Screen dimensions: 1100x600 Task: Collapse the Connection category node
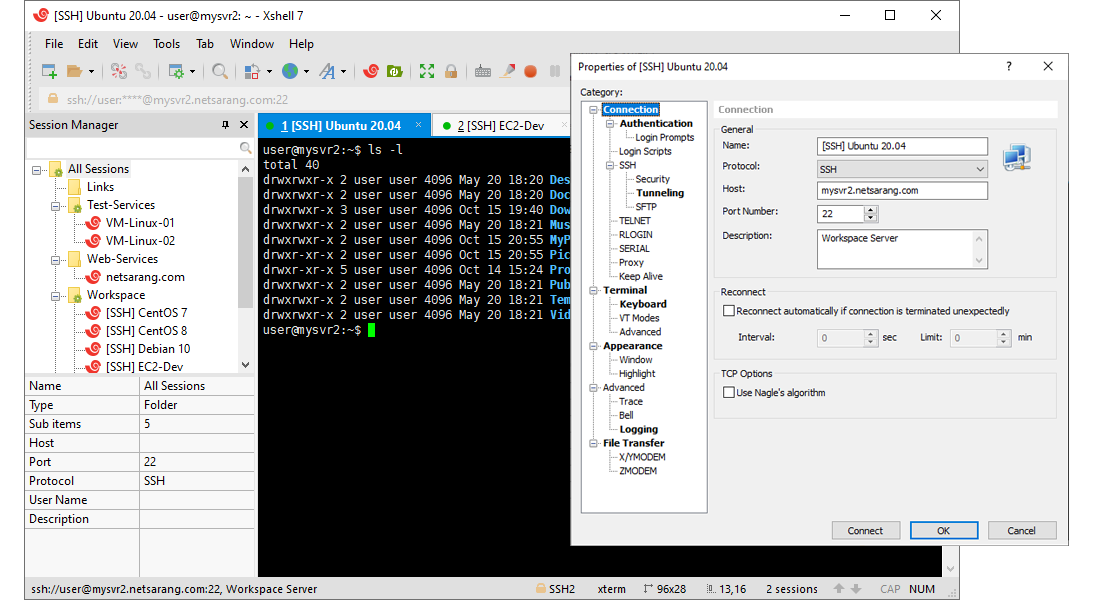(x=593, y=109)
